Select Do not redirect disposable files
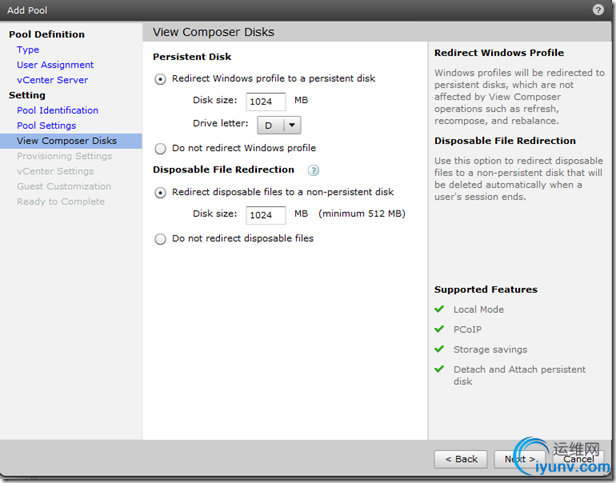 (x=160, y=239)
